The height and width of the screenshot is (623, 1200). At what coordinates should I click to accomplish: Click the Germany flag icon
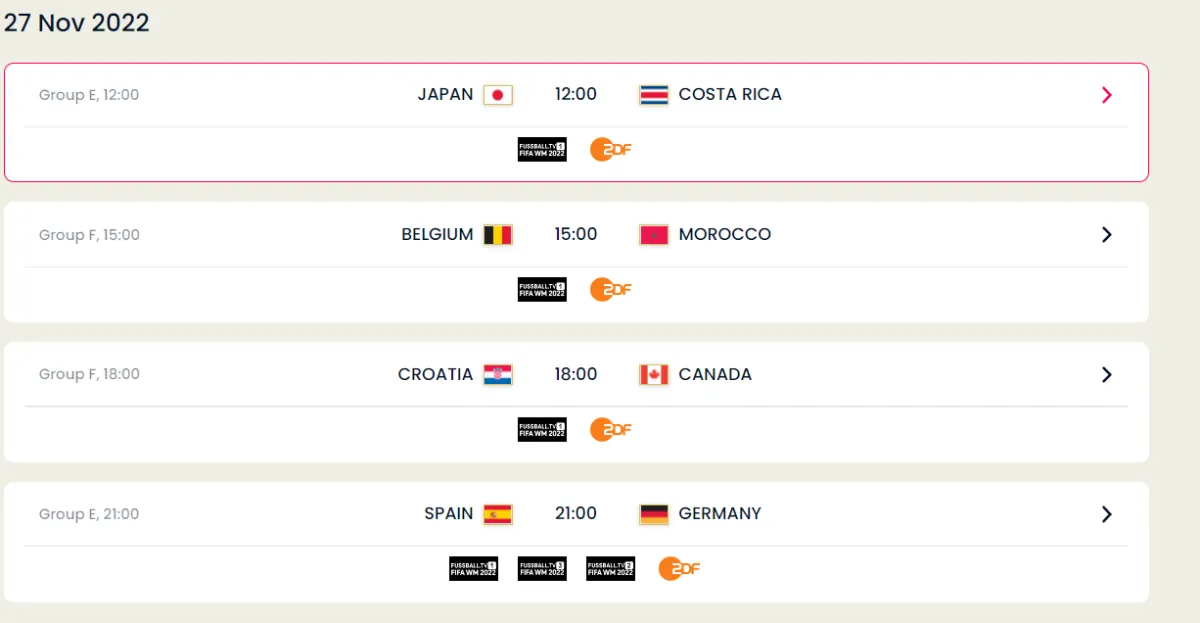click(653, 514)
